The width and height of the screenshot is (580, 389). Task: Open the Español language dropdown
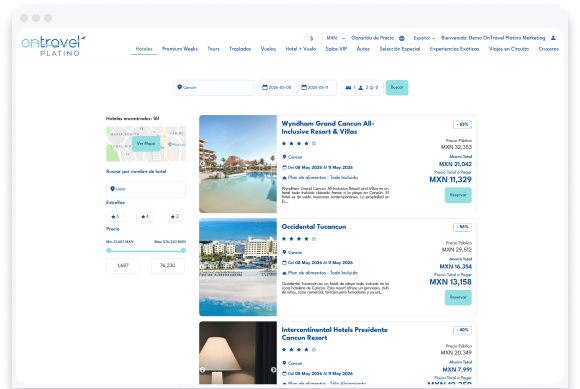(x=422, y=38)
